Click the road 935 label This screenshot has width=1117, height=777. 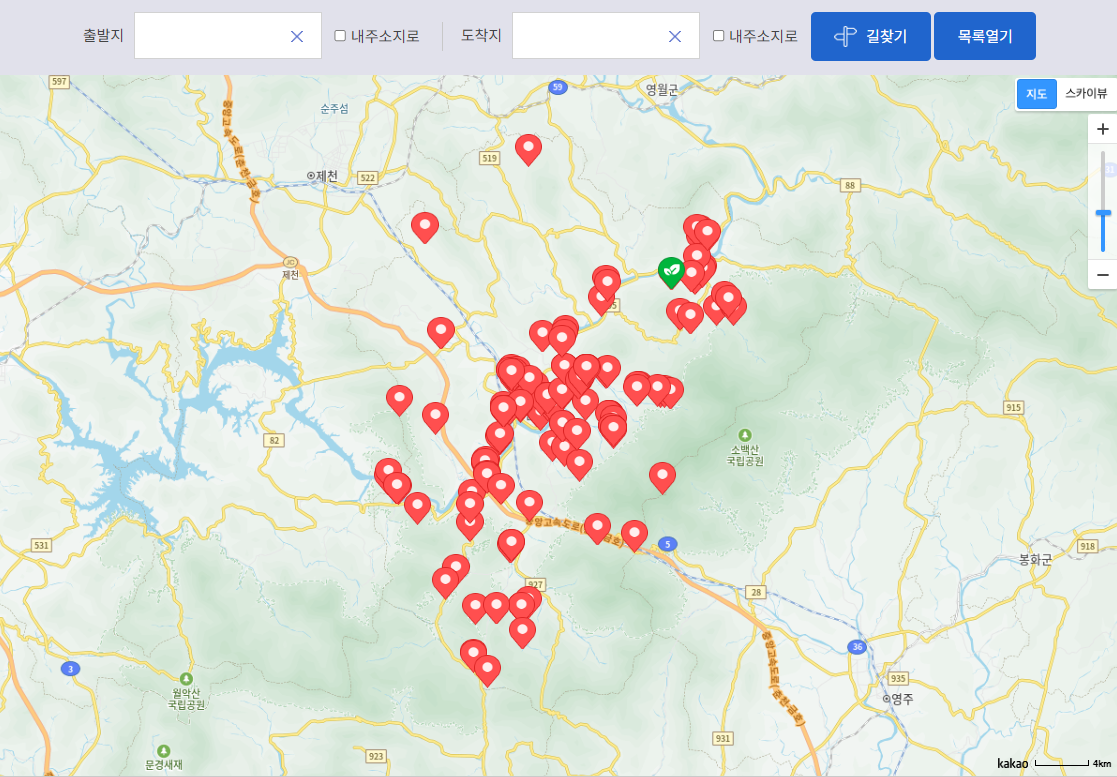[x=898, y=678]
